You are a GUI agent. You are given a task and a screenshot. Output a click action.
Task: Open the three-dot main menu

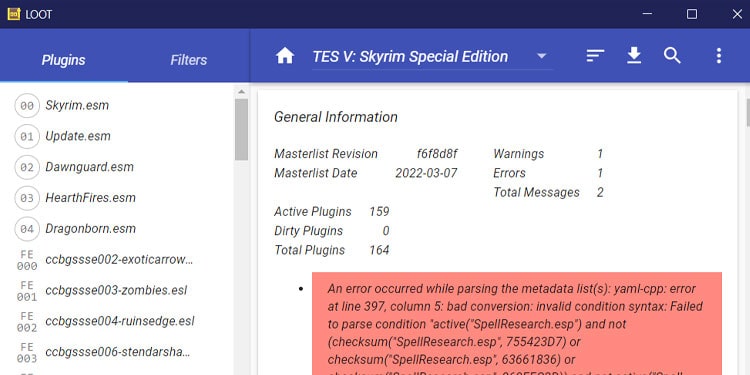pyautogui.click(x=718, y=56)
